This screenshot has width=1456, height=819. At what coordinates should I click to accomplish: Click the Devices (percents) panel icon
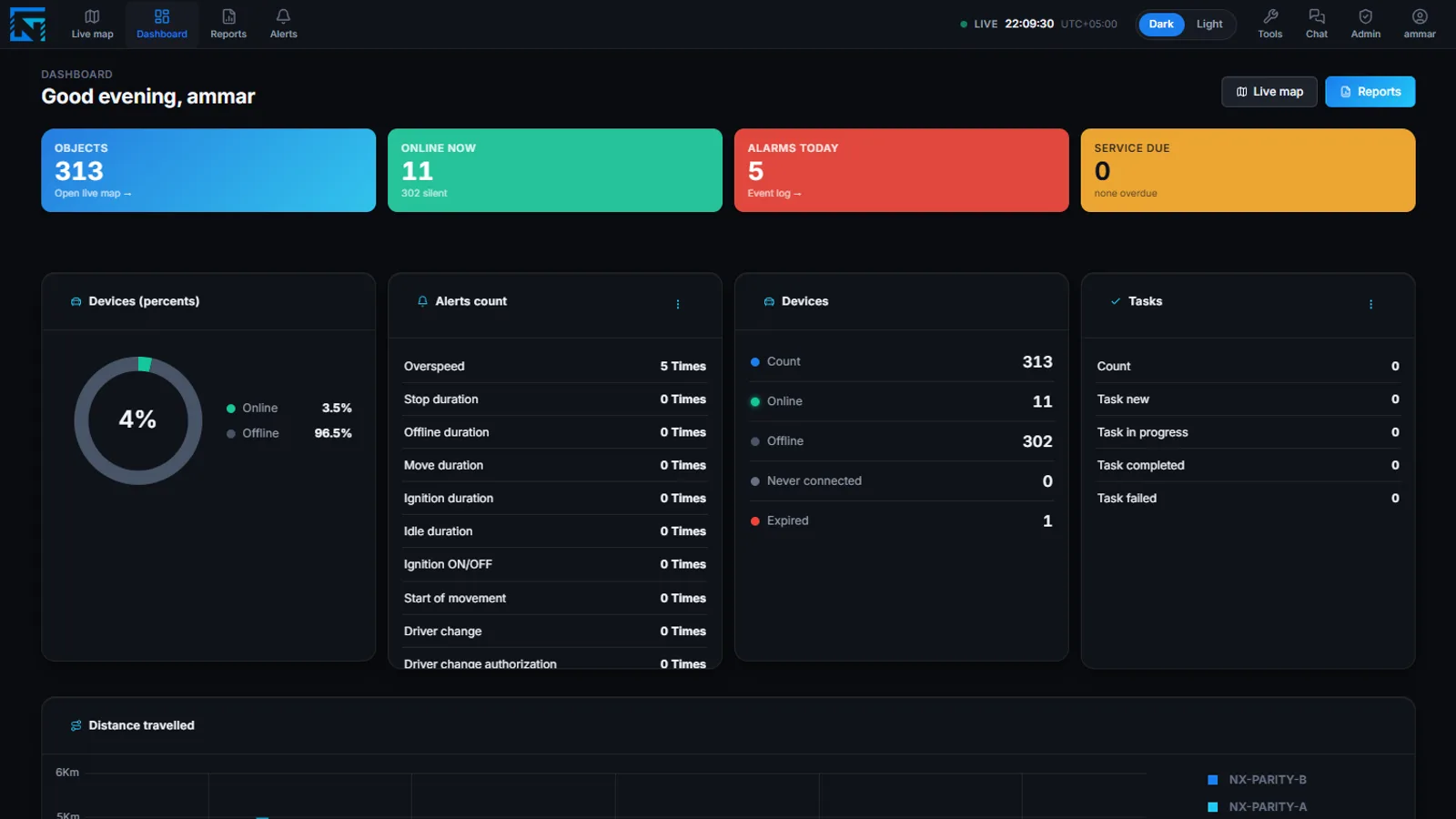point(76,301)
